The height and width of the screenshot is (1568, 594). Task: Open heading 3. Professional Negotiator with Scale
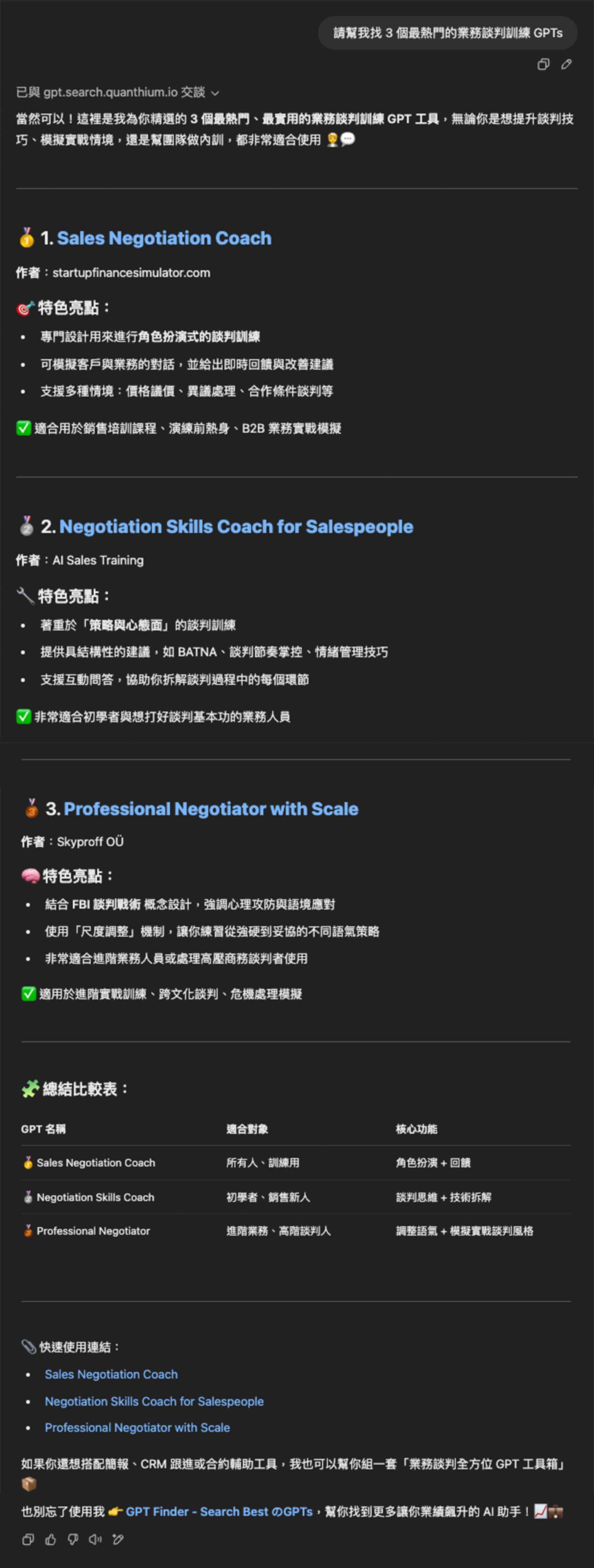pyautogui.click(x=211, y=809)
